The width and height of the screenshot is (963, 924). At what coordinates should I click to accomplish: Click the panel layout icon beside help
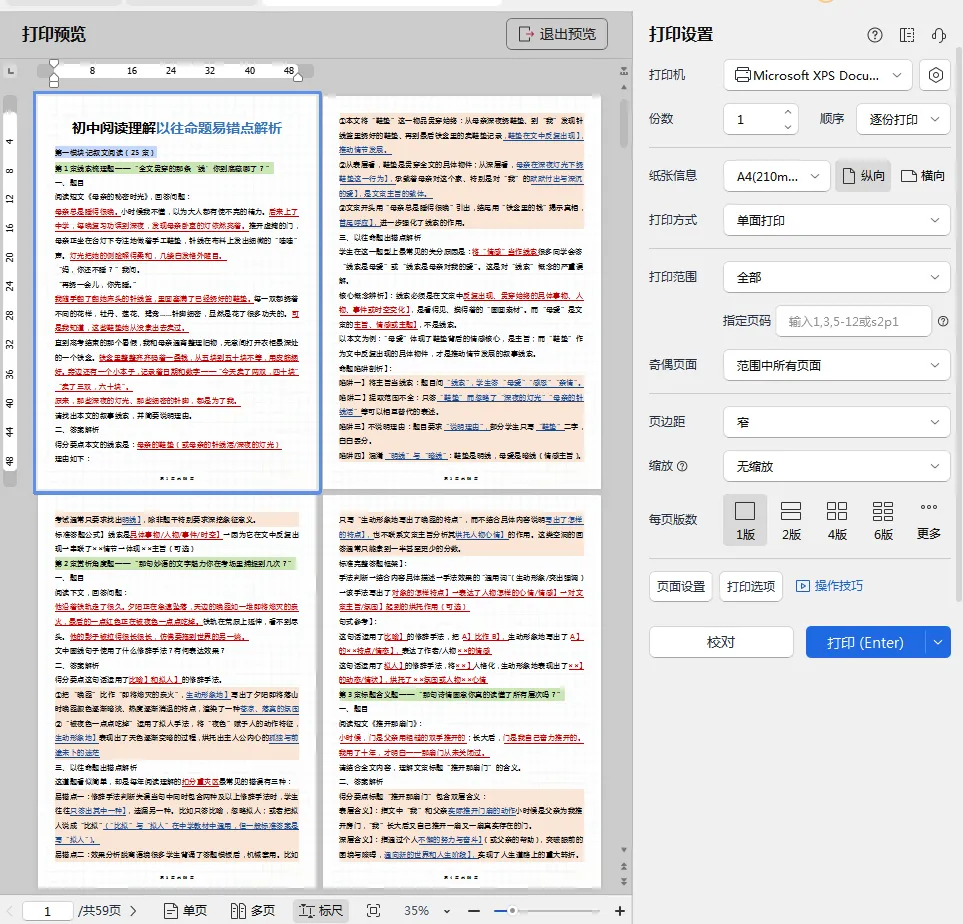click(907, 35)
